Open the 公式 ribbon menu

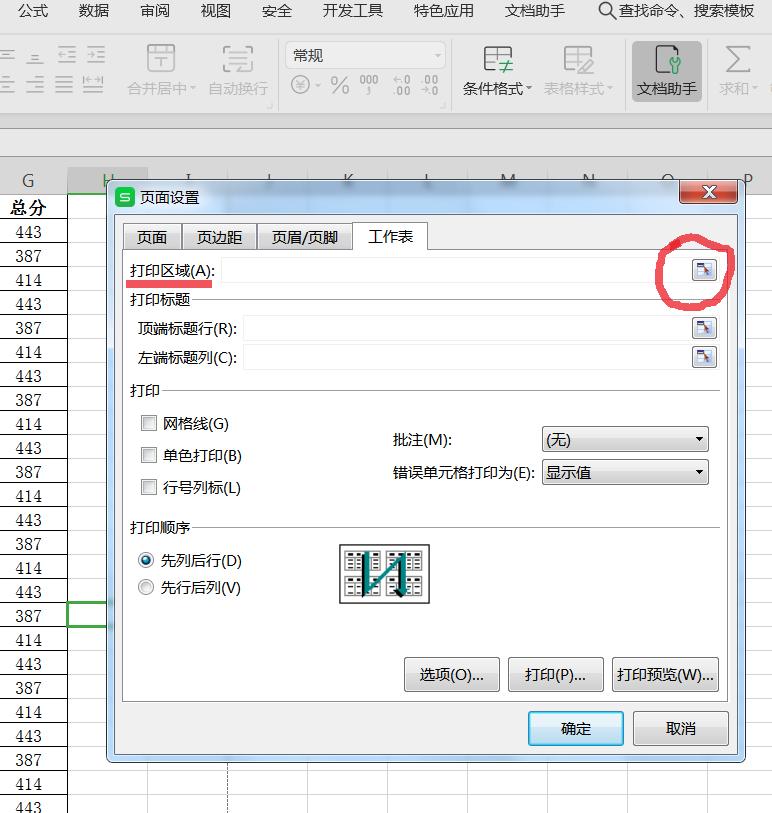point(33,11)
